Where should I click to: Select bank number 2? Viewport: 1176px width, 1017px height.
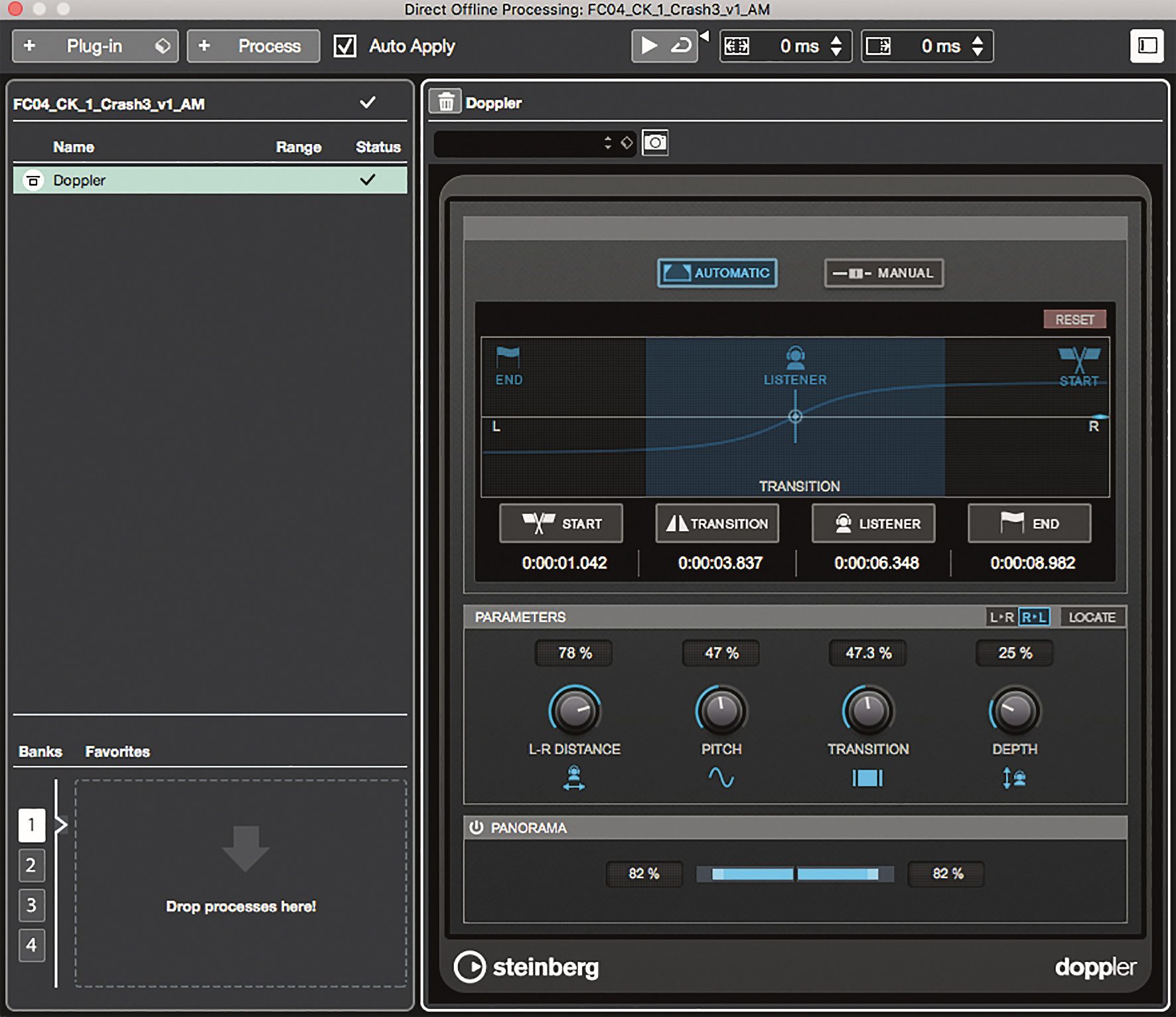[31, 866]
